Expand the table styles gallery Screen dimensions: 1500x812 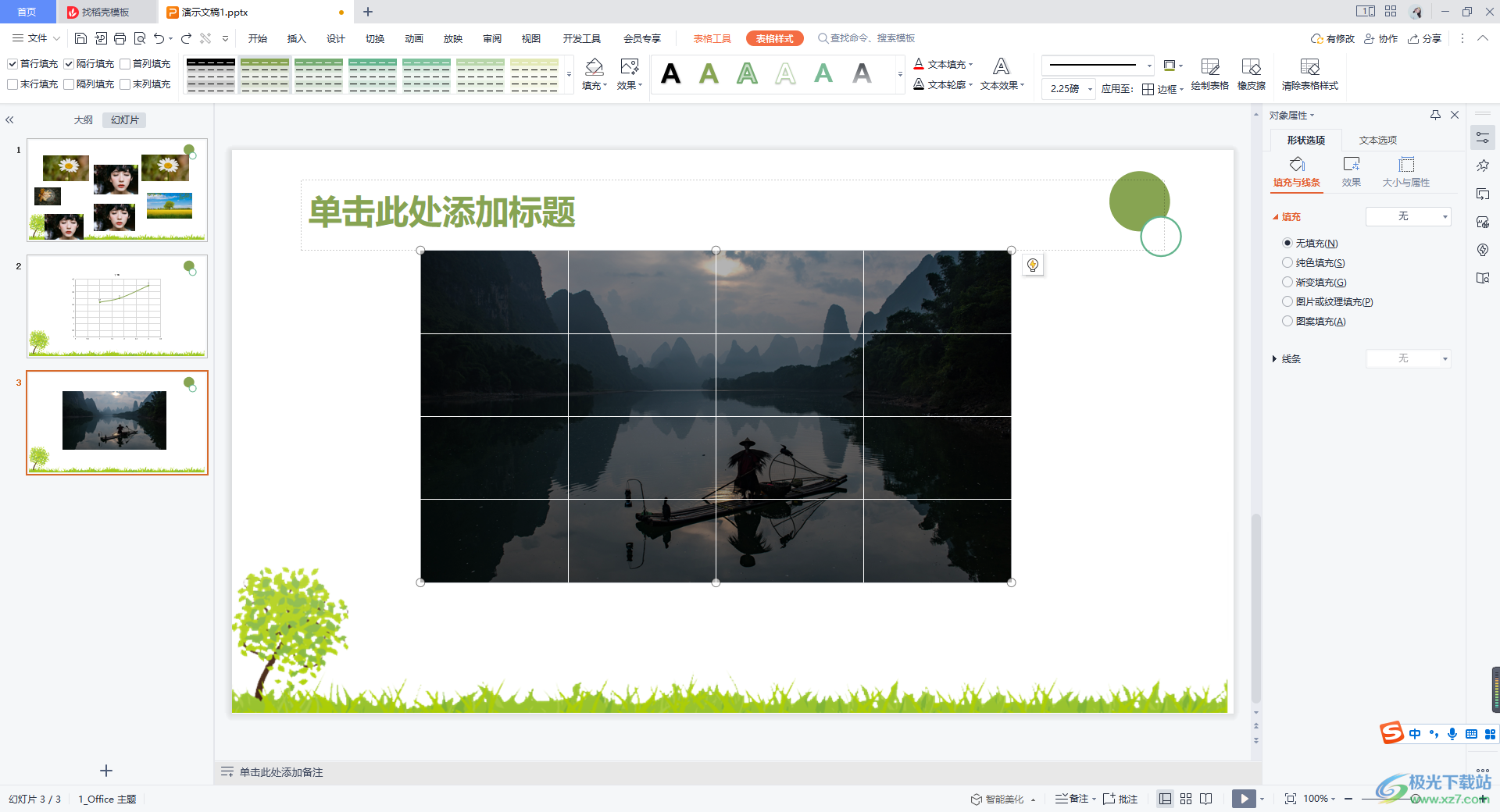(569, 75)
